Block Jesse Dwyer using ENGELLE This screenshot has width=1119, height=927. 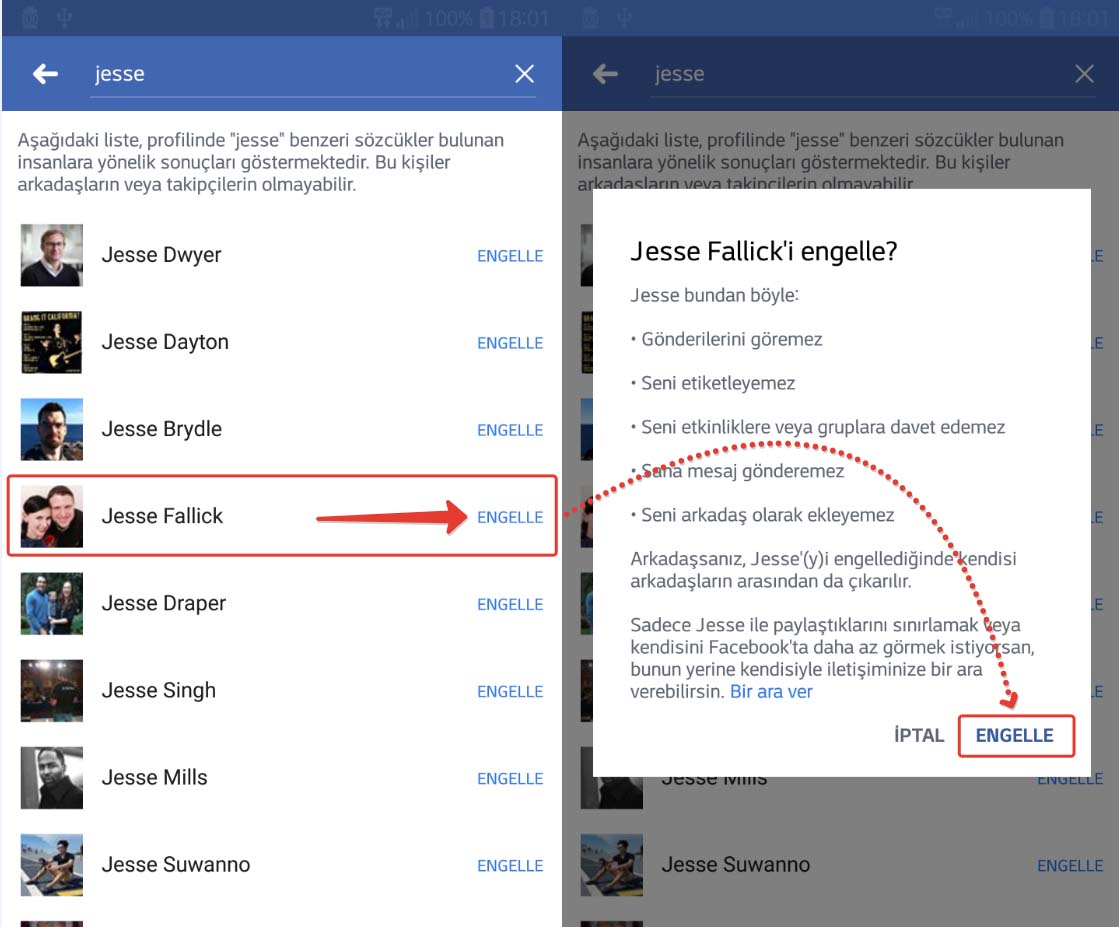(x=510, y=256)
